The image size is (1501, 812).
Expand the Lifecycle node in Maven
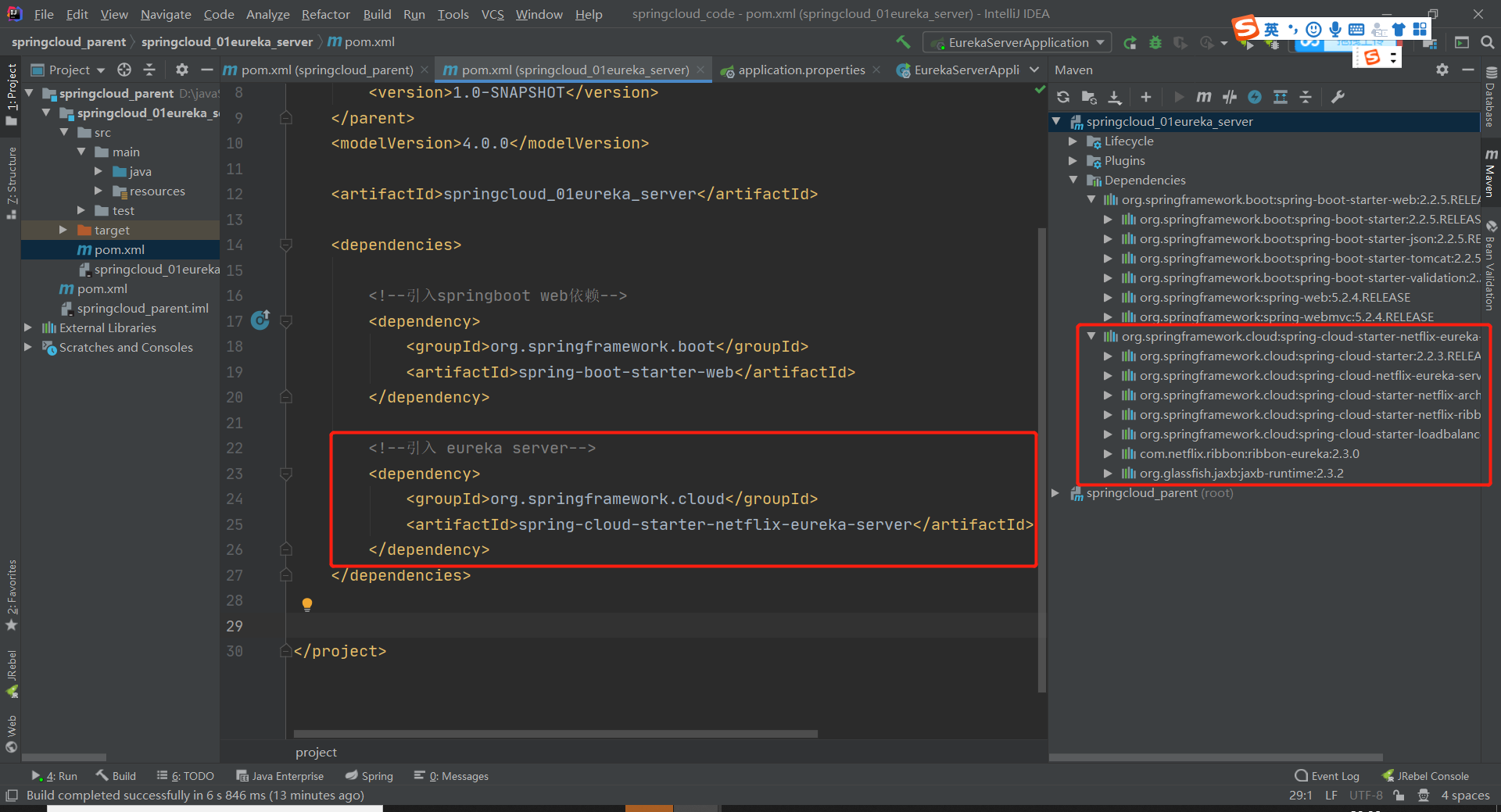click(1073, 141)
